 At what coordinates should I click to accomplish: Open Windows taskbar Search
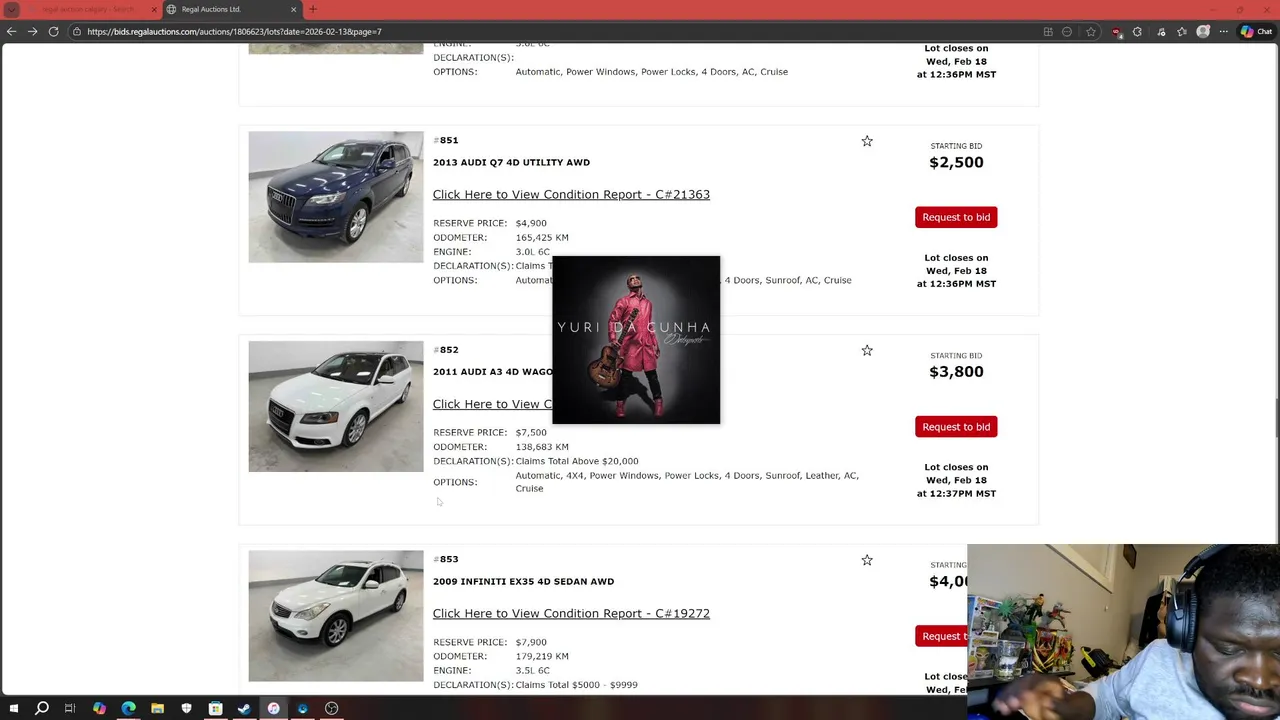tap(42, 708)
